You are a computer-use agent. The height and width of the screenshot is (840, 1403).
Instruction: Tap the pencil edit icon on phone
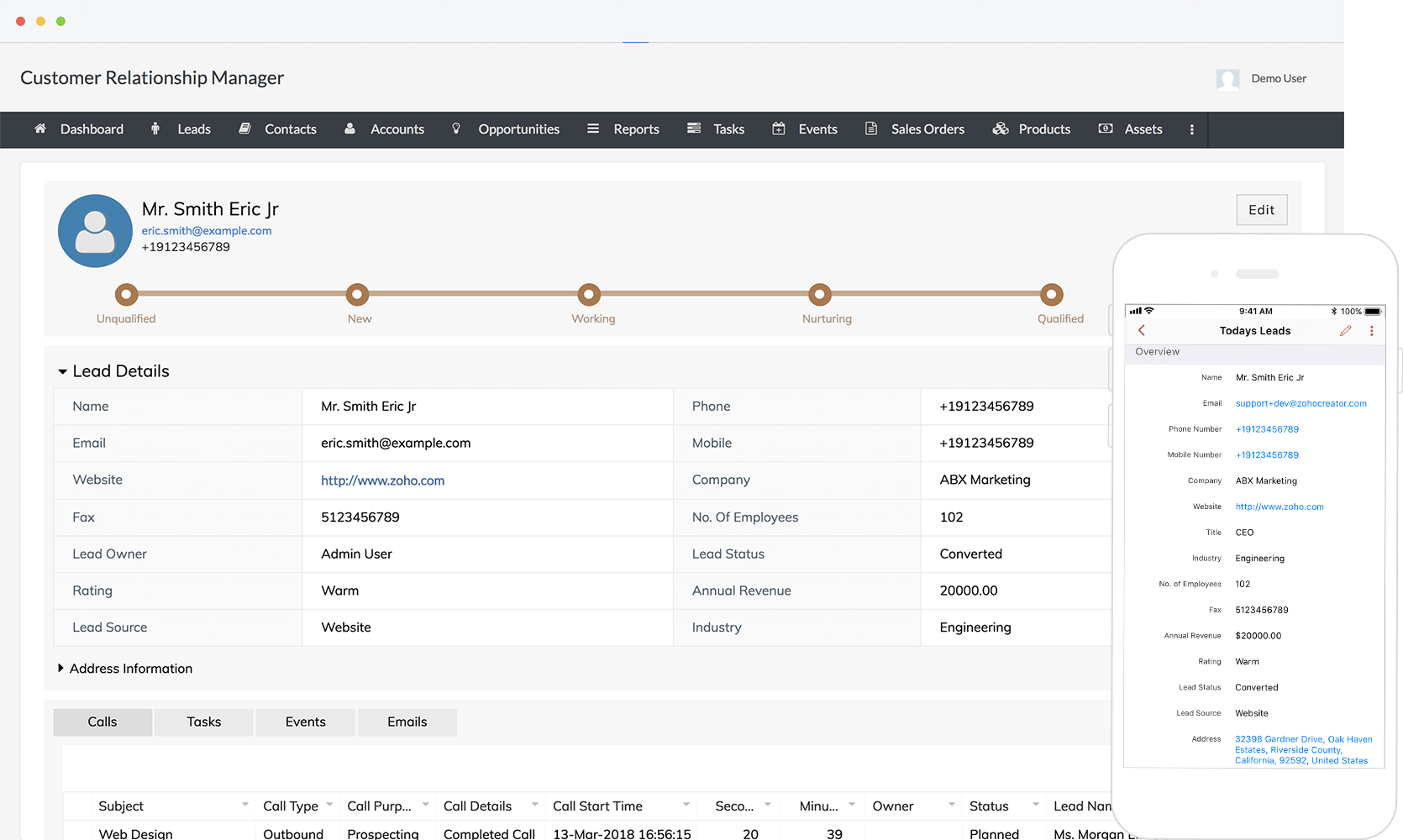tap(1345, 331)
